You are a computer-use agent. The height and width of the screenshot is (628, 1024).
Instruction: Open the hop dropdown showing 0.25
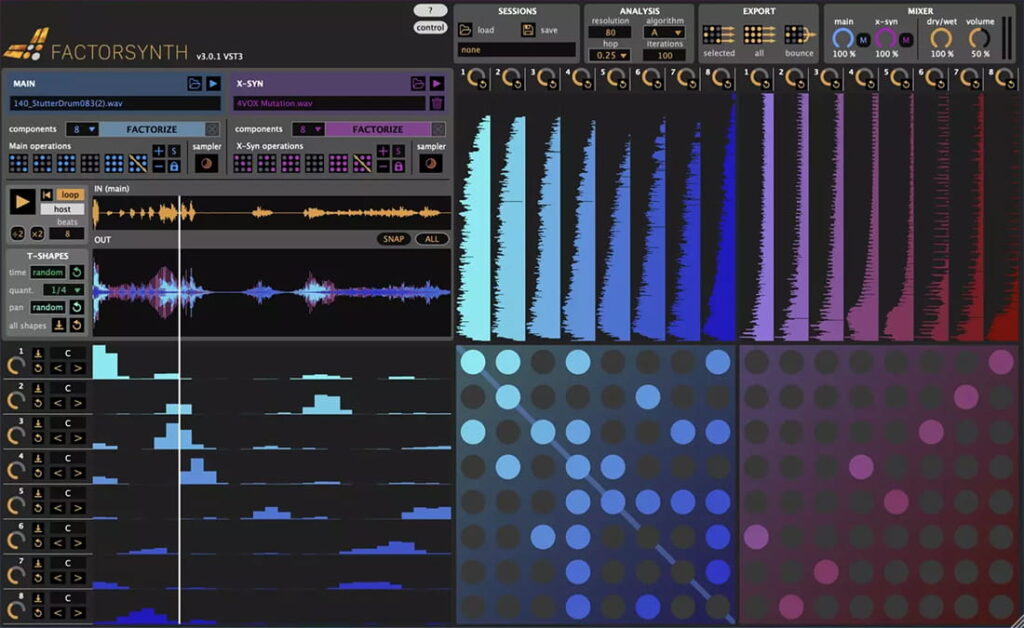(x=610, y=55)
